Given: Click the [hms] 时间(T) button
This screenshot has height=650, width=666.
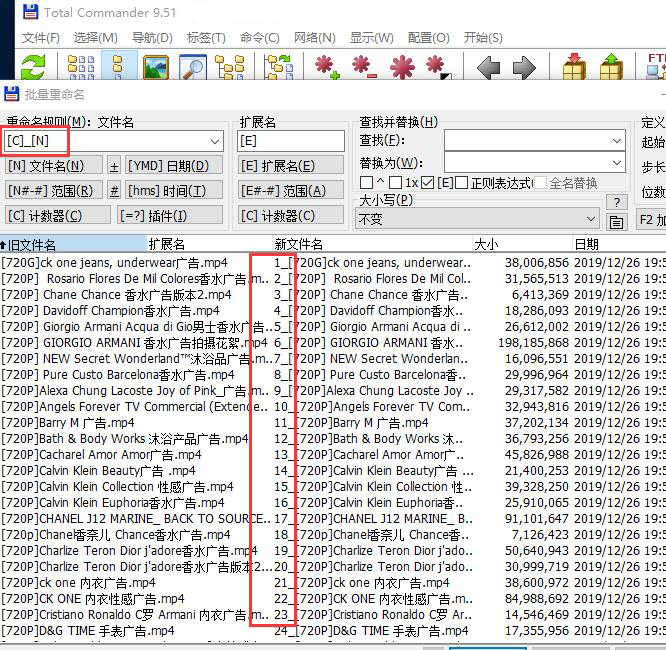Looking at the screenshot, I should pos(174,190).
